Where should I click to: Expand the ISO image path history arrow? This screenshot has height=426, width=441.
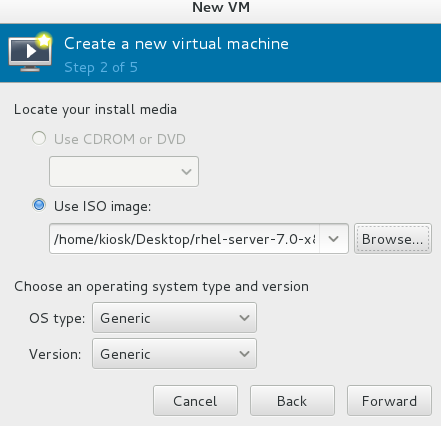334,239
